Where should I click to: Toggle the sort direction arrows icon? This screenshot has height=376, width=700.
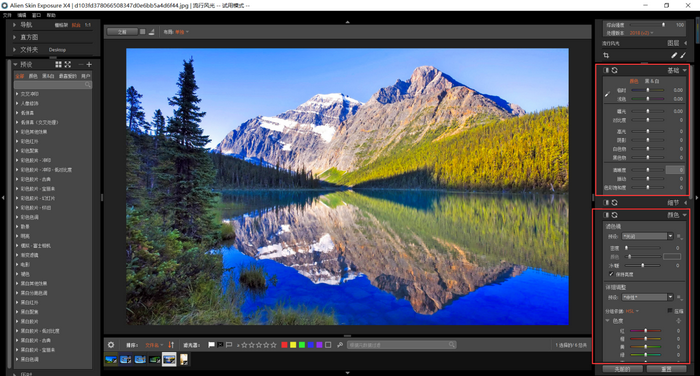[x=171, y=345]
